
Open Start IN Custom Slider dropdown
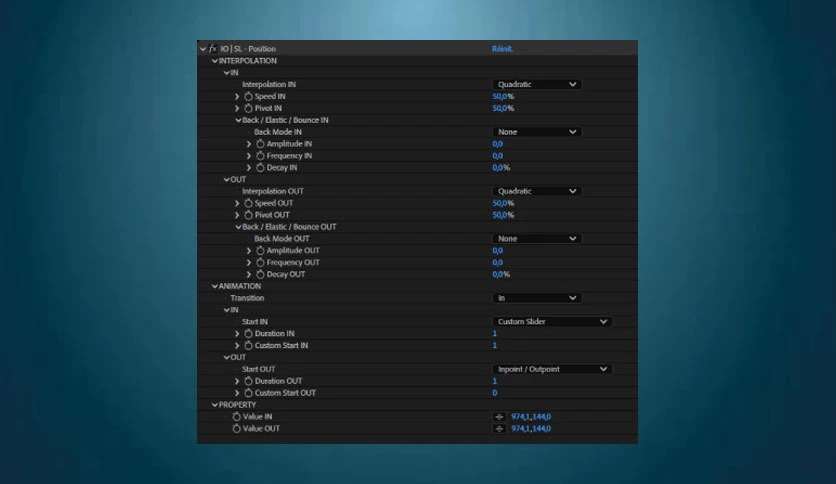point(551,321)
